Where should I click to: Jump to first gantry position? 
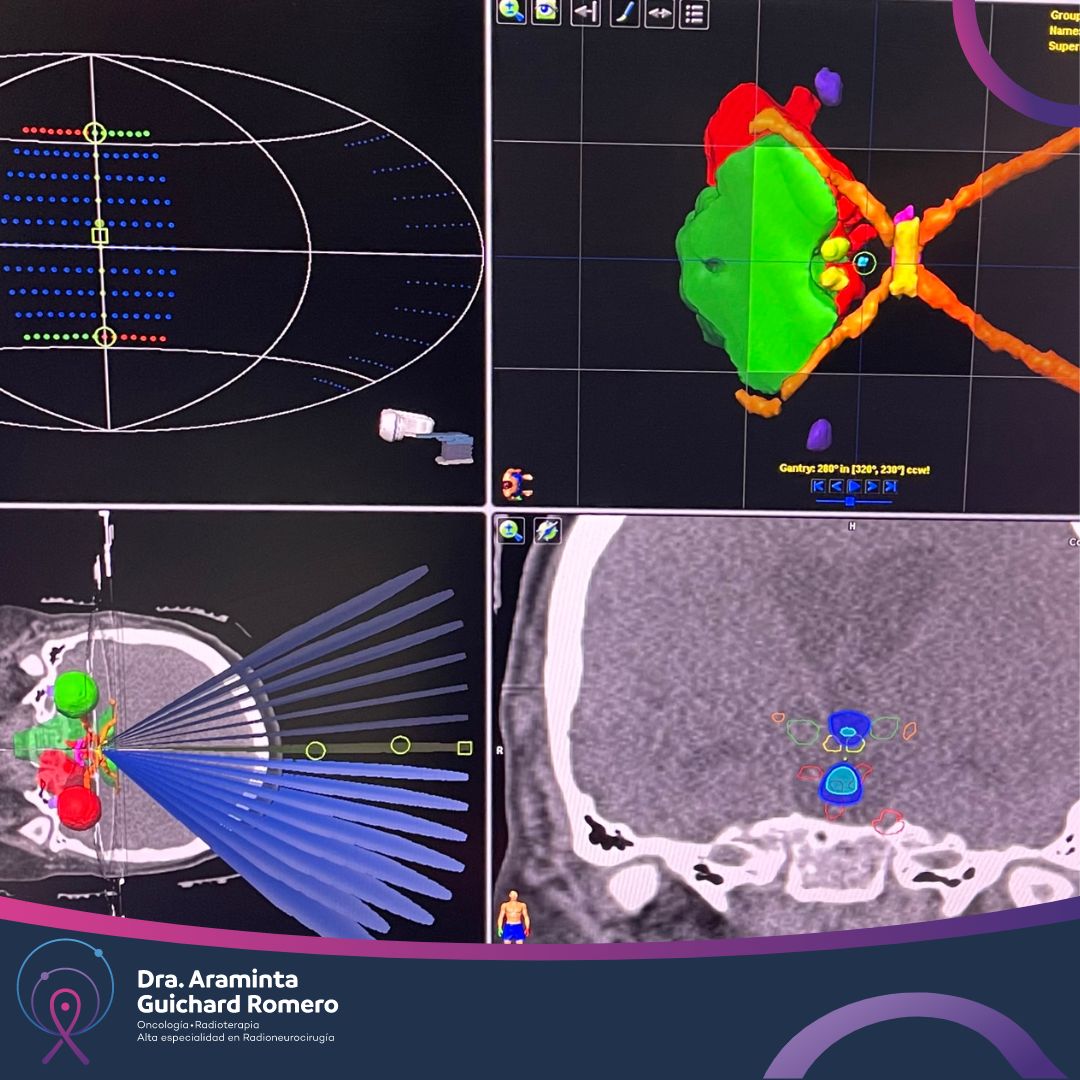[819, 486]
